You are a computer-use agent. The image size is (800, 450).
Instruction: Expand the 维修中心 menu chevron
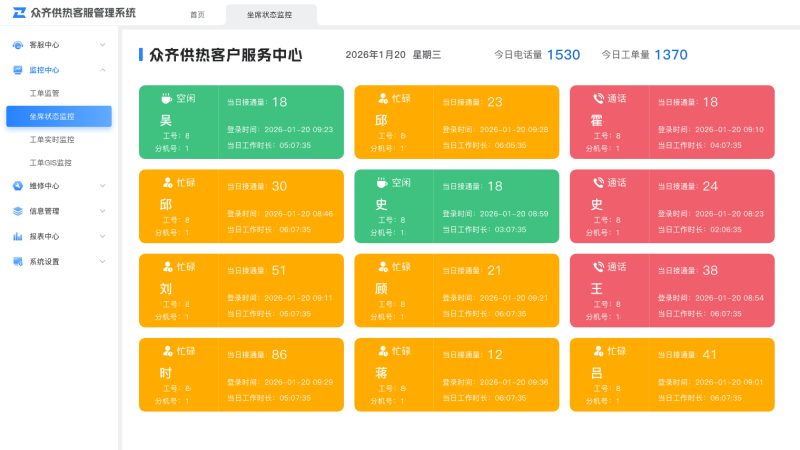pyautogui.click(x=103, y=186)
